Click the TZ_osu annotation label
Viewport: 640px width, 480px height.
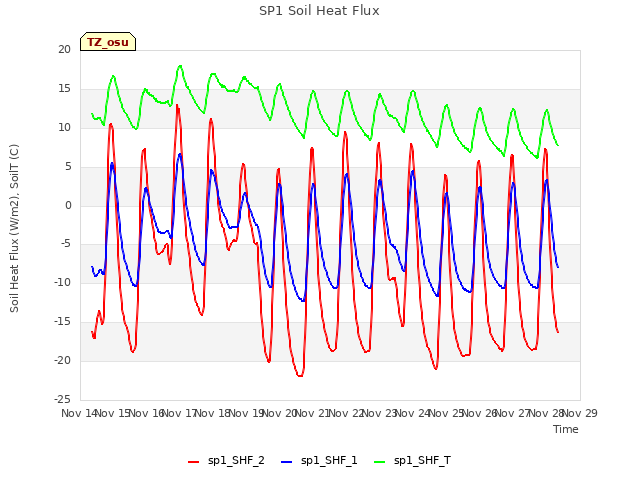pos(108,42)
